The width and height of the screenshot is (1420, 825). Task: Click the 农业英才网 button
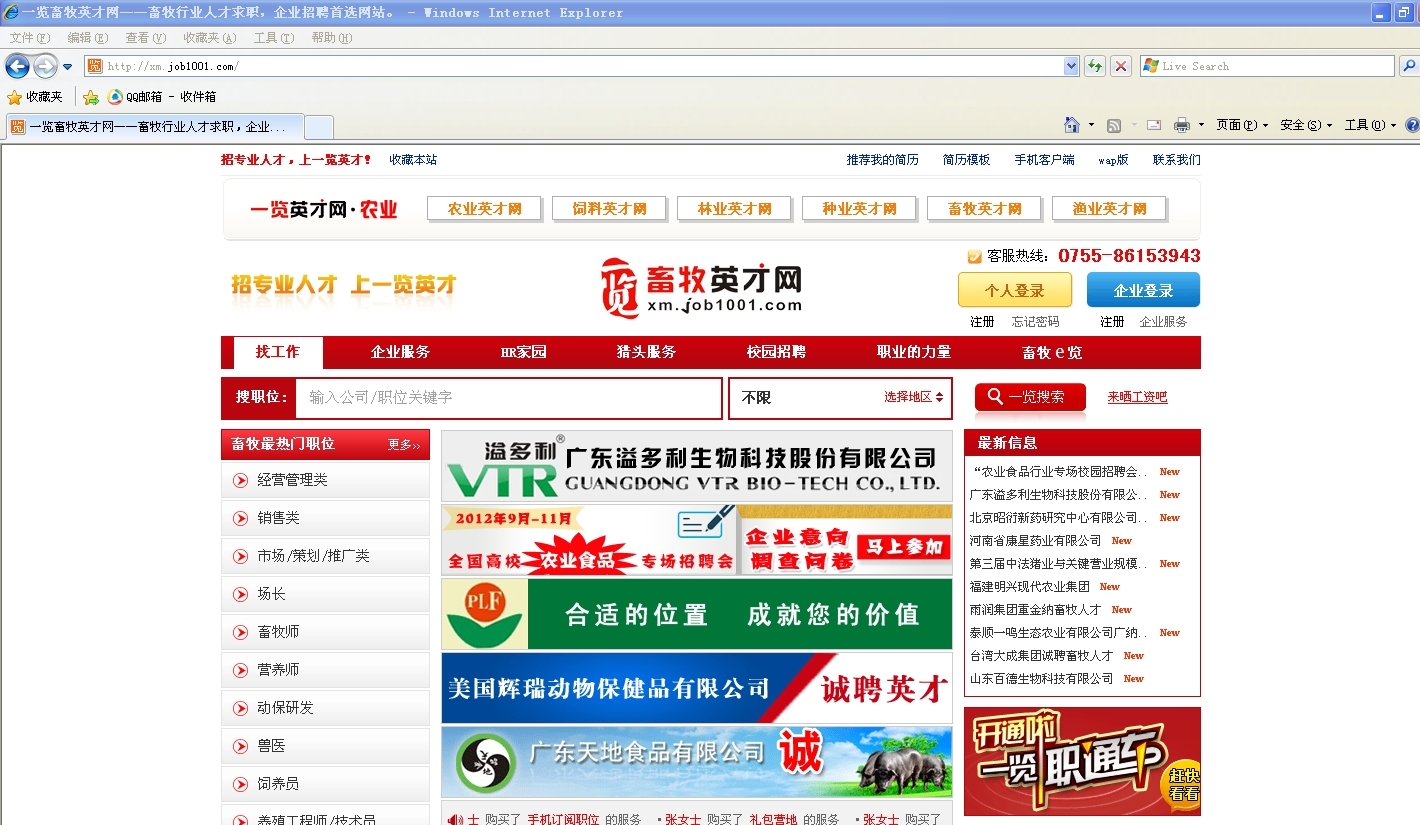coord(485,209)
